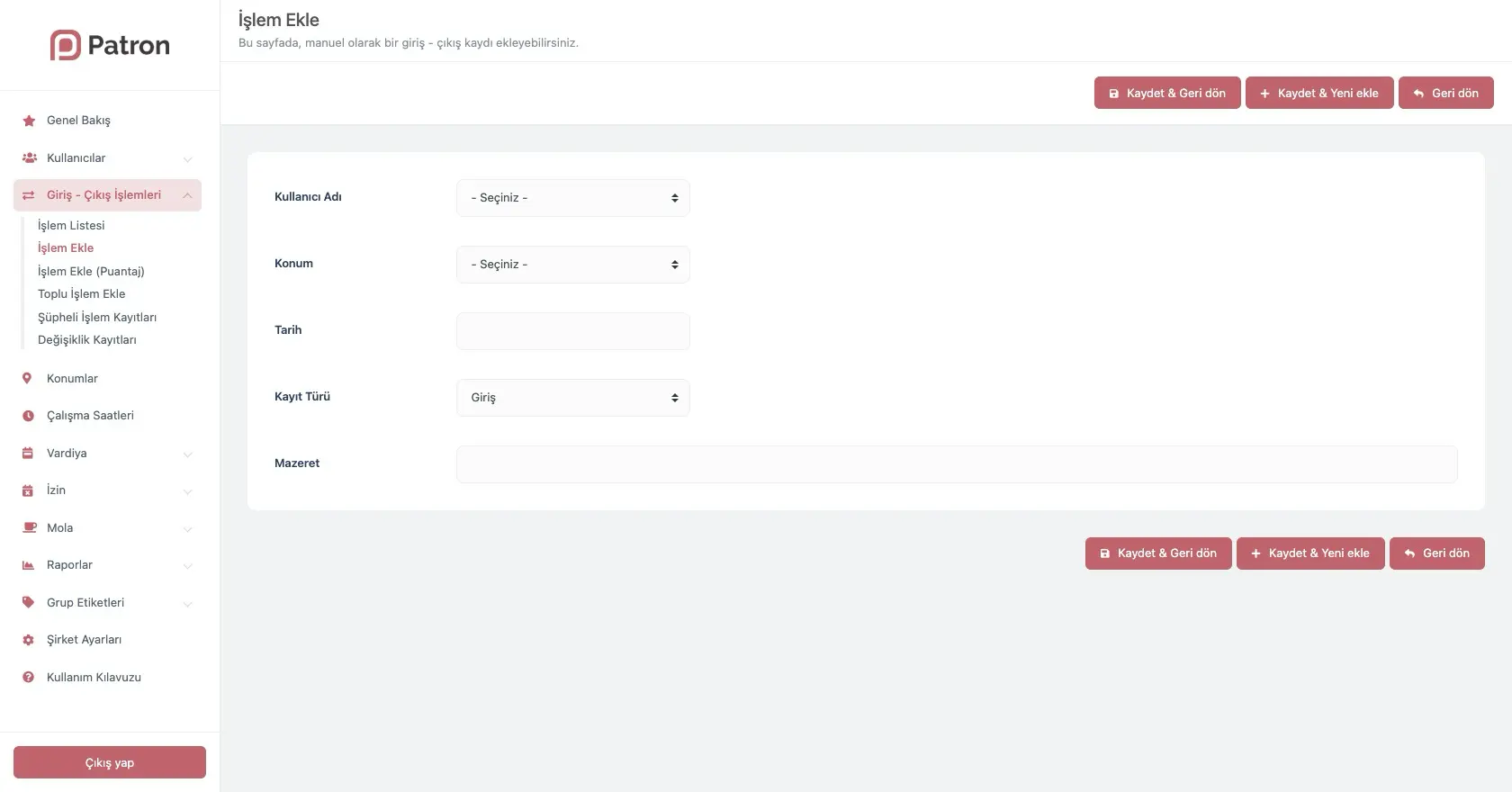Viewport: 1512px width, 792px height.
Task: Click the tag icon for Grup Etiketleri
Action: point(28,603)
